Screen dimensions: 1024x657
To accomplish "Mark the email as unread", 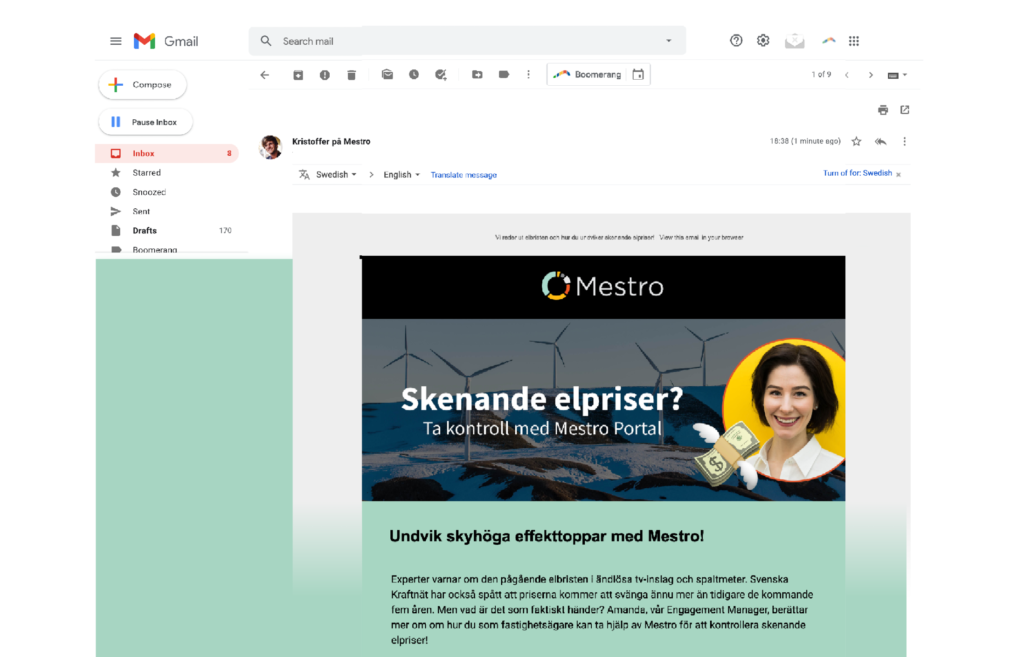I will point(387,74).
